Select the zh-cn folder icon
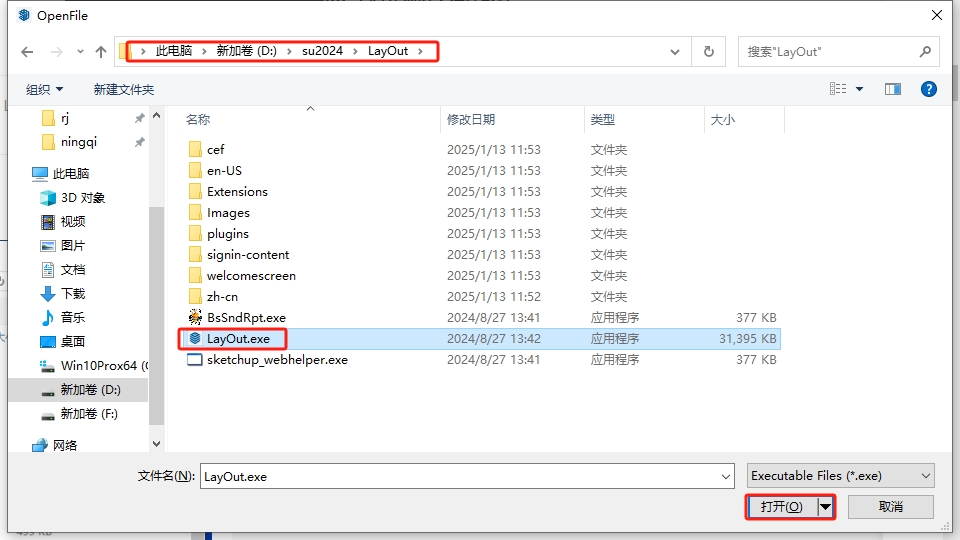Viewport: 960px width, 540px height. (x=195, y=296)
